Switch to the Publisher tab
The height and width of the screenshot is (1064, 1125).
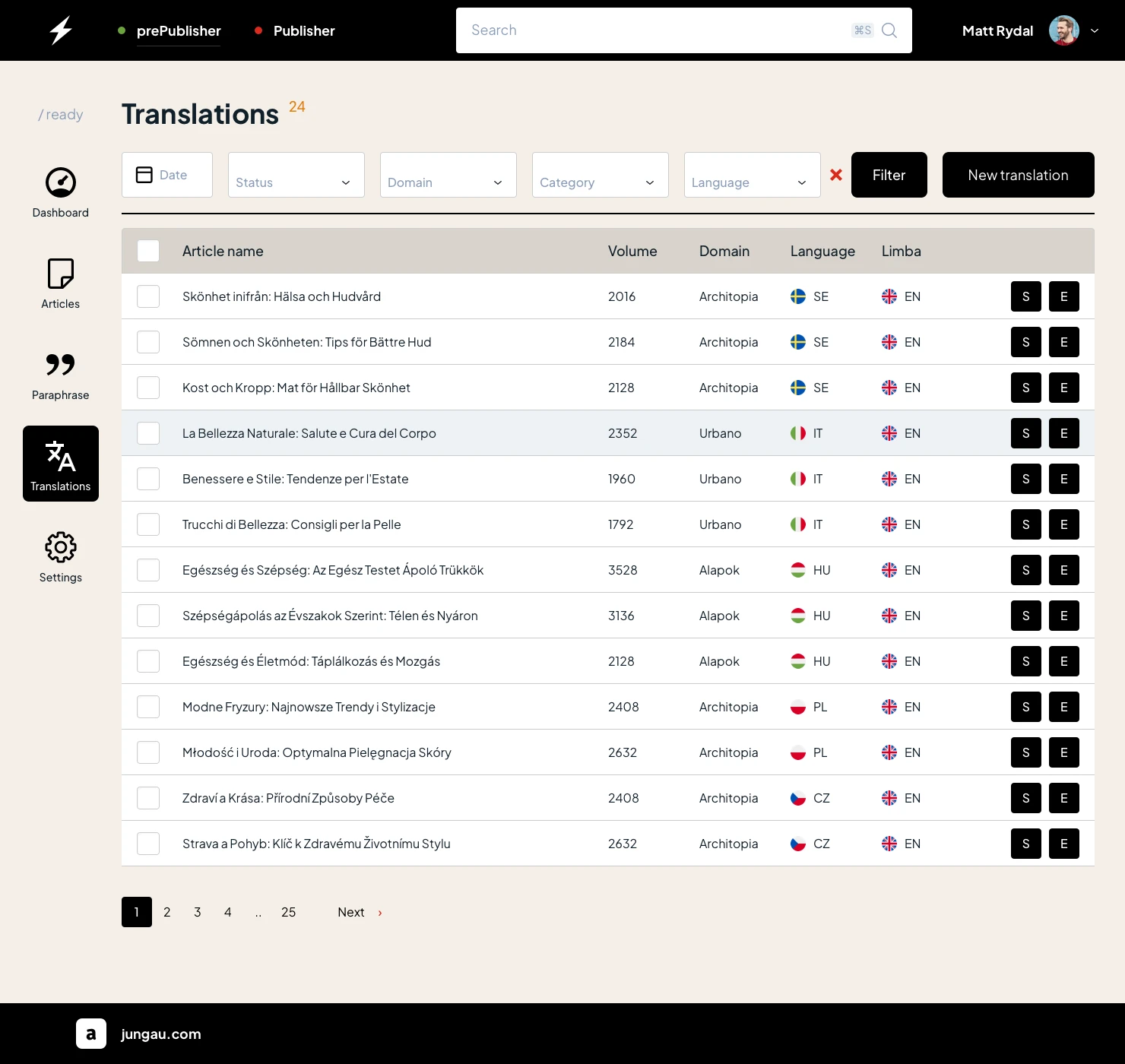(303, 30)
